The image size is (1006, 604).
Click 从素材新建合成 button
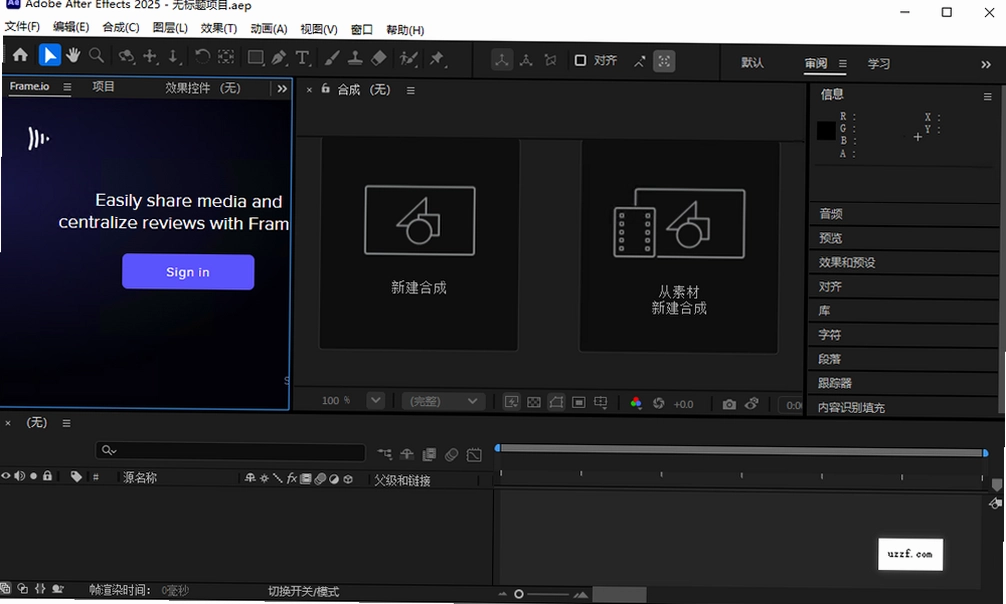tap(679, 246)
